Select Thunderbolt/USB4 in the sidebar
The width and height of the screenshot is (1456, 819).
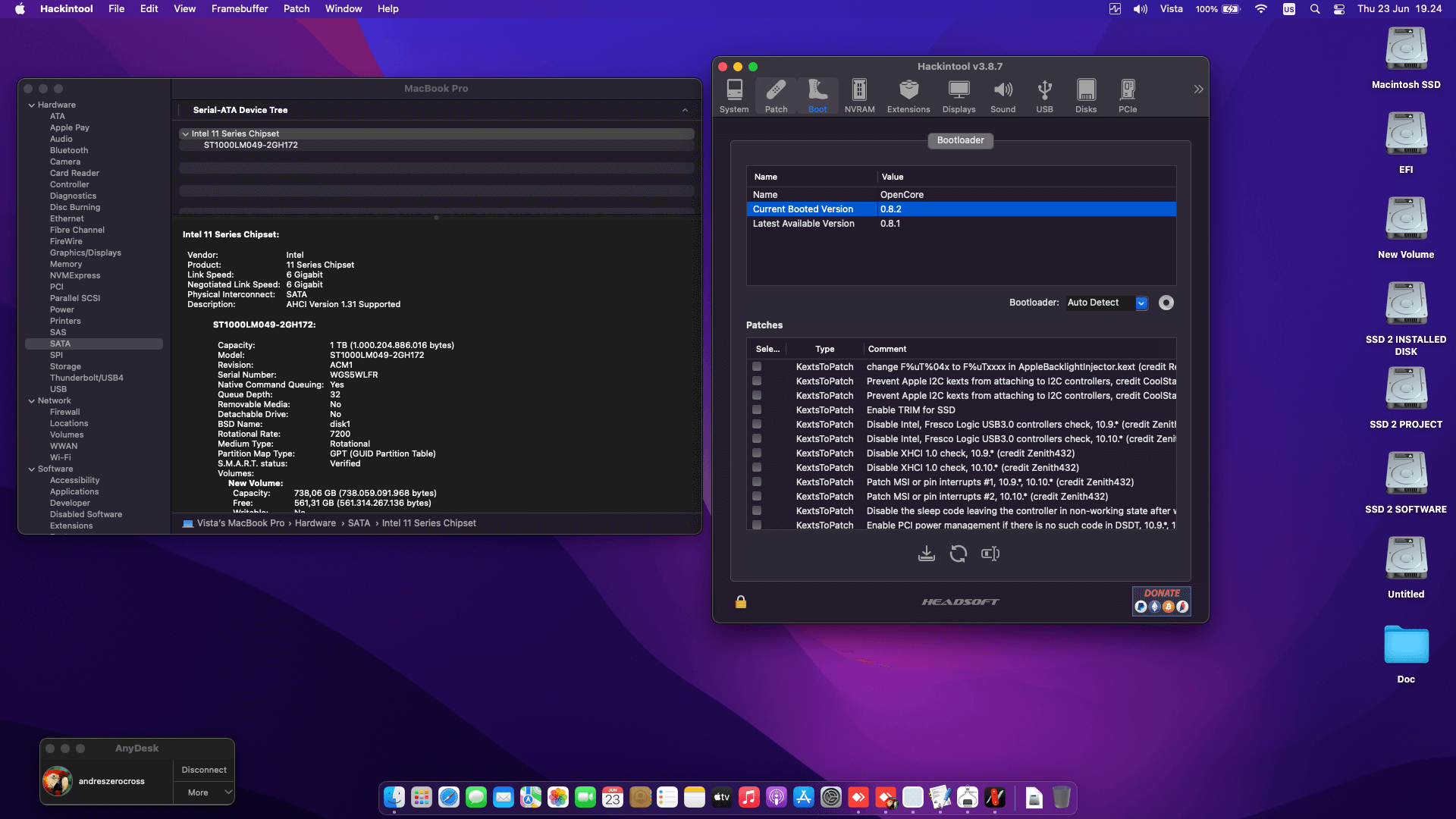pos(86,378)
